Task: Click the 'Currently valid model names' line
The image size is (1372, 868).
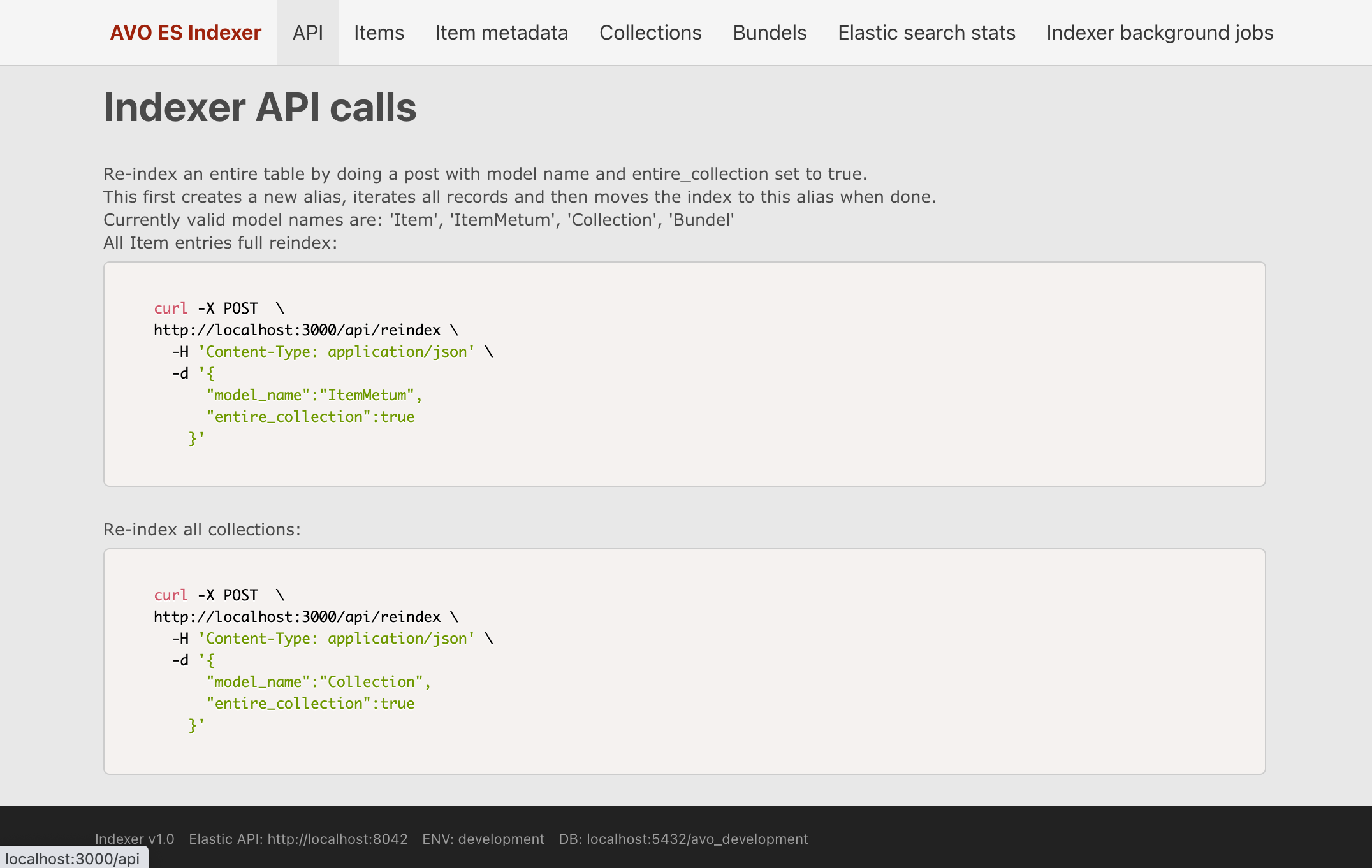Action: click(419, 220)
